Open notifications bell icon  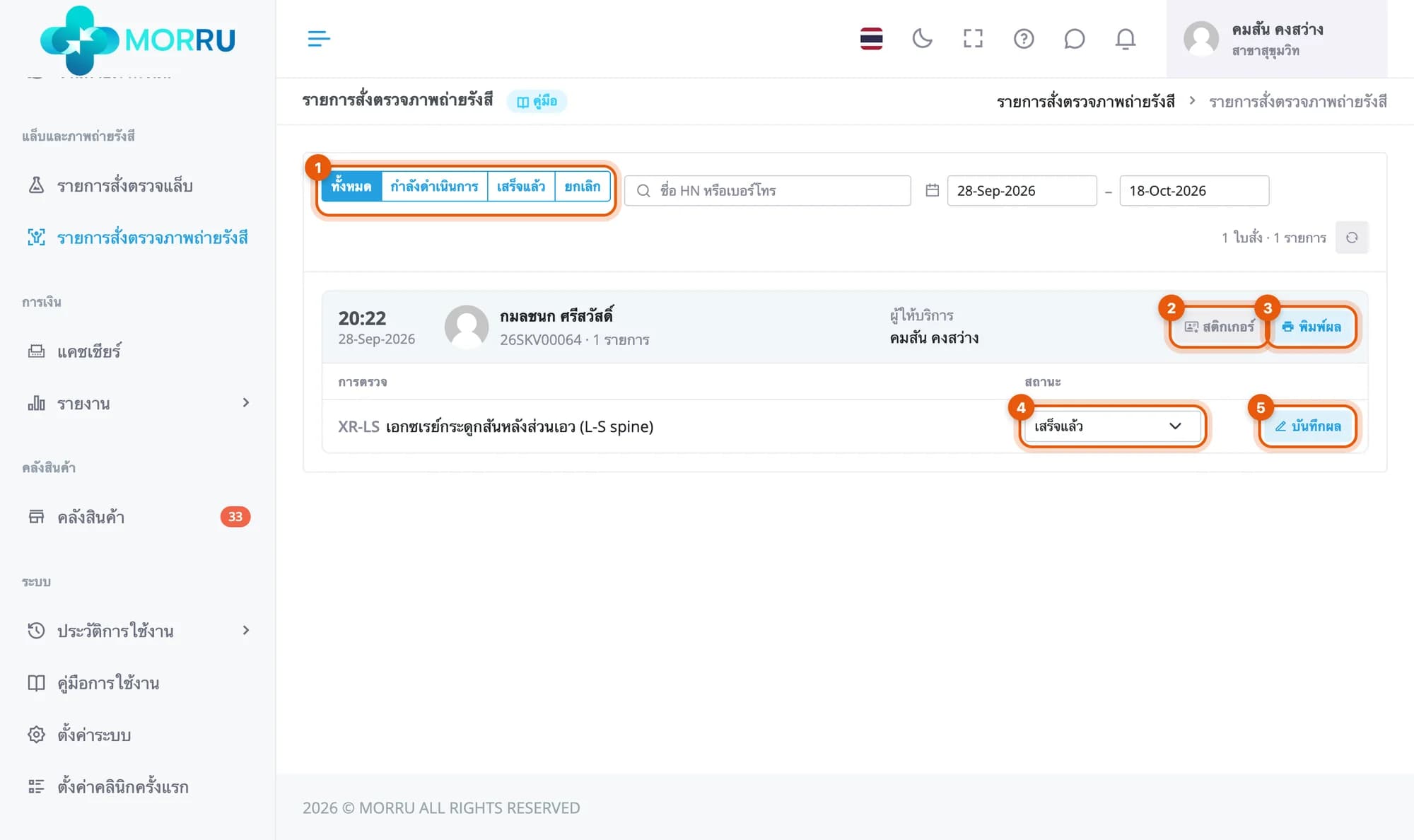tap(1126, 38)
